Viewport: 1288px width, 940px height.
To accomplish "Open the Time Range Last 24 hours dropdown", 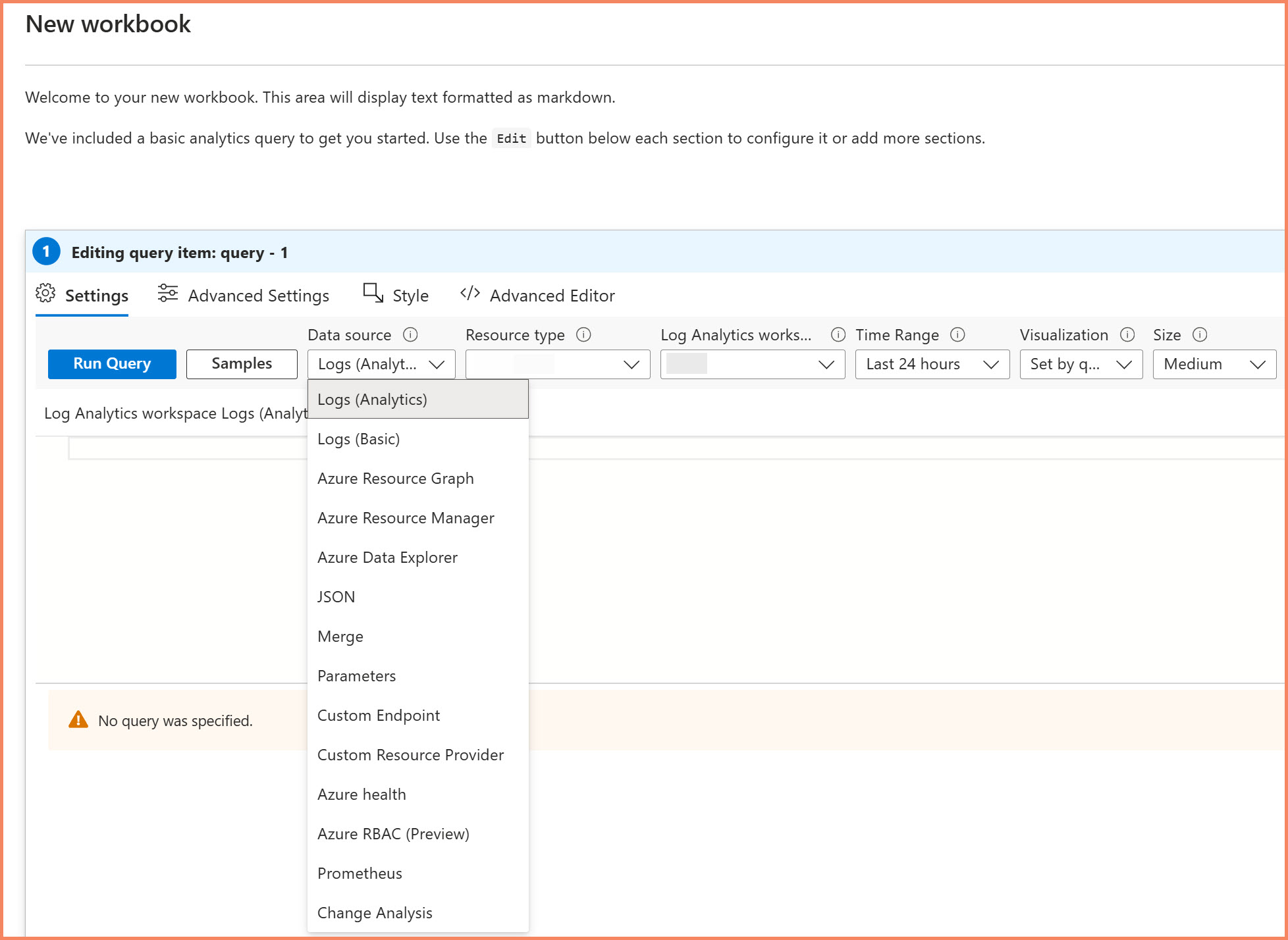I will point(932,364).
